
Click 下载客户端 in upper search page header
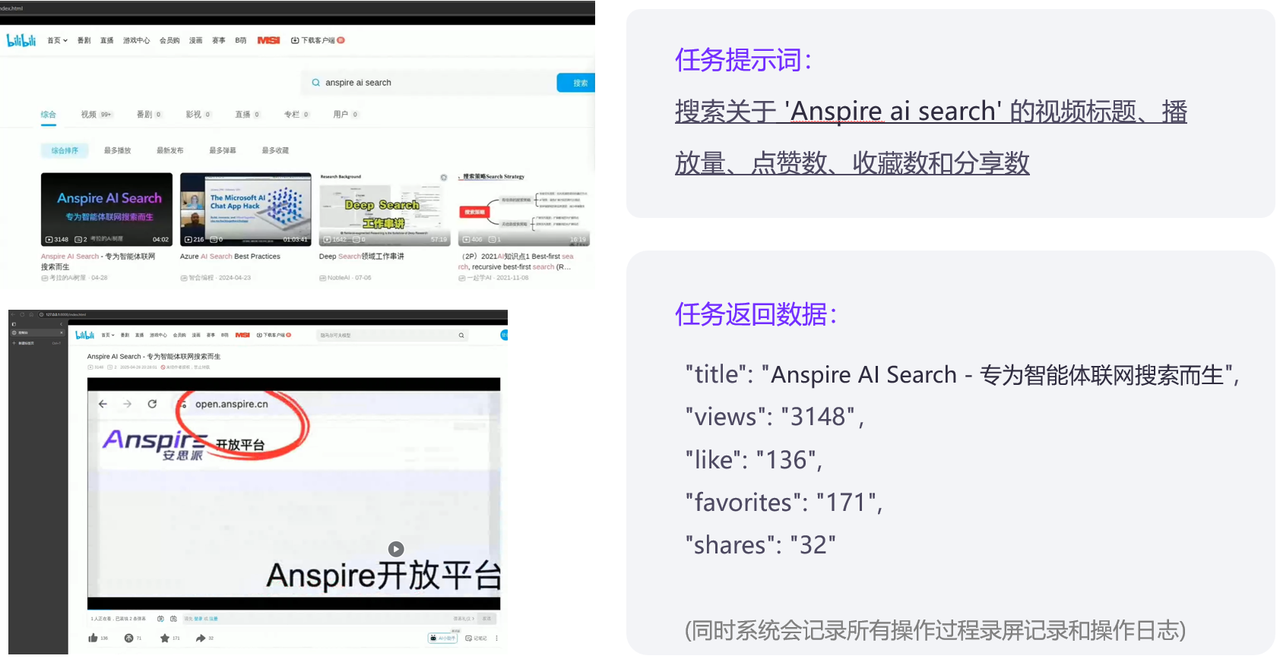318,40
